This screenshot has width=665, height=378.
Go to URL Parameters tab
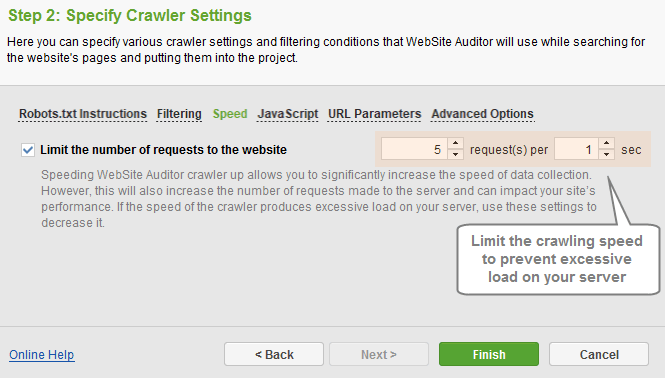pos(374,114)
